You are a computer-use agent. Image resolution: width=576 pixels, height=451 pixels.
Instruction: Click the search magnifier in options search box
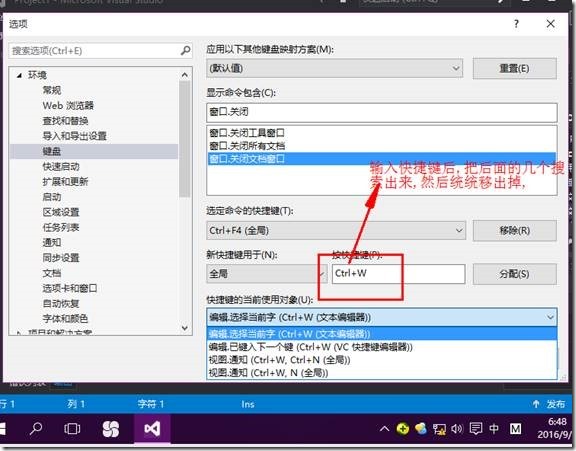click(x=186, y=50)
